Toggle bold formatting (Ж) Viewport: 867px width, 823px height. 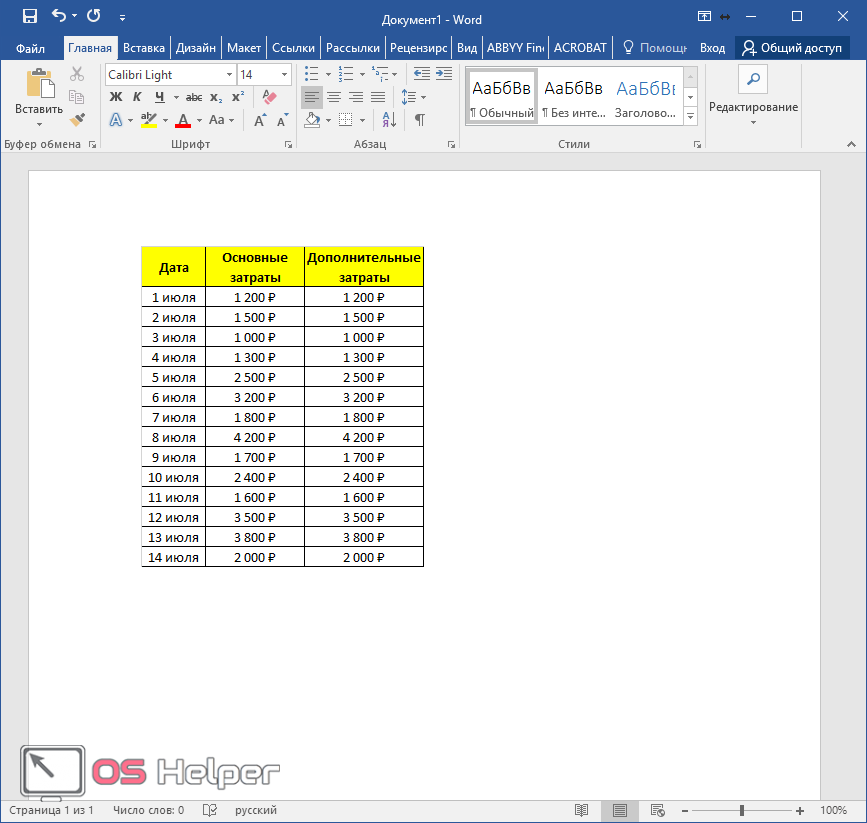coord(115,97)
